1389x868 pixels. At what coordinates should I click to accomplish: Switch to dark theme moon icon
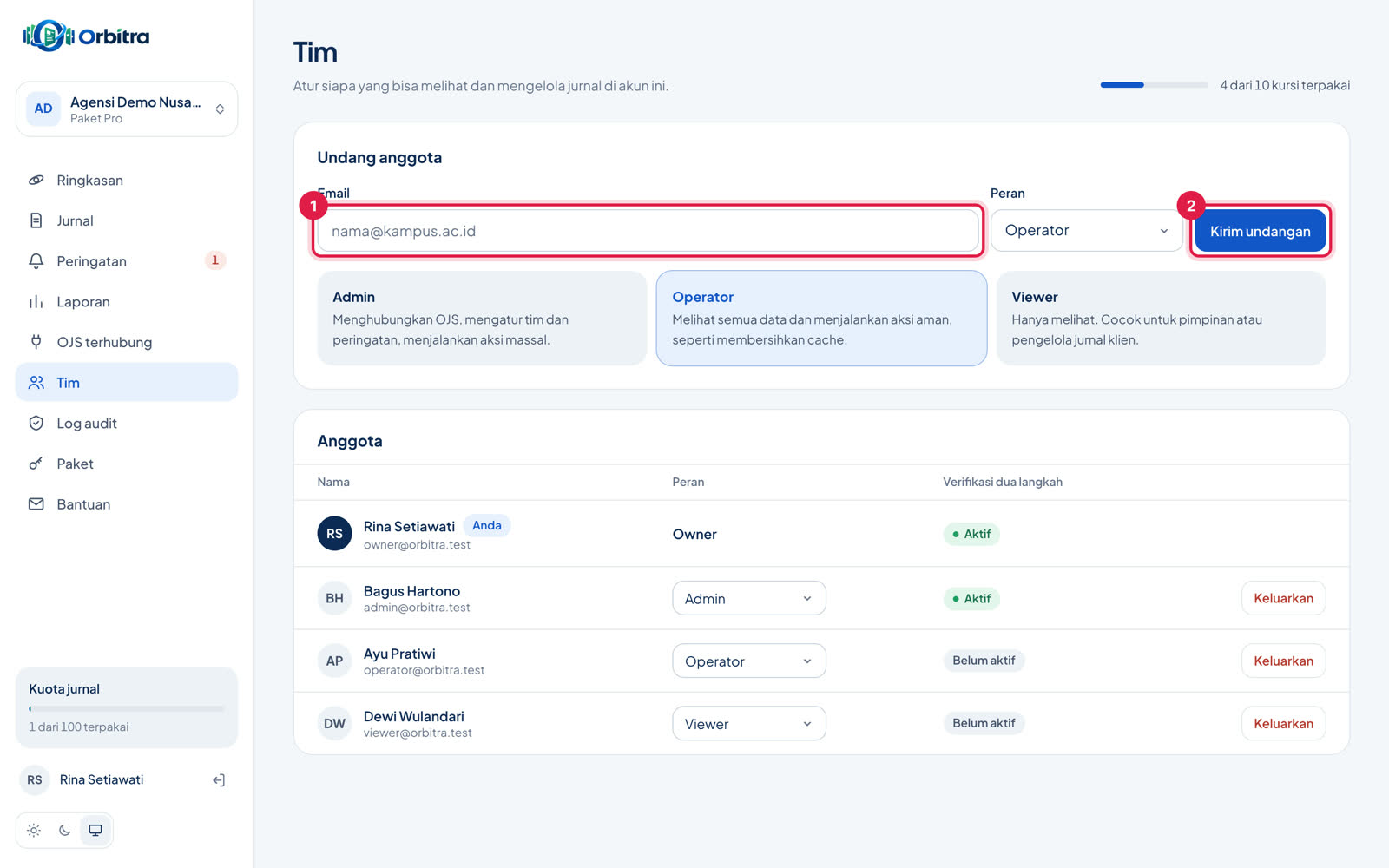pos(64,831)
